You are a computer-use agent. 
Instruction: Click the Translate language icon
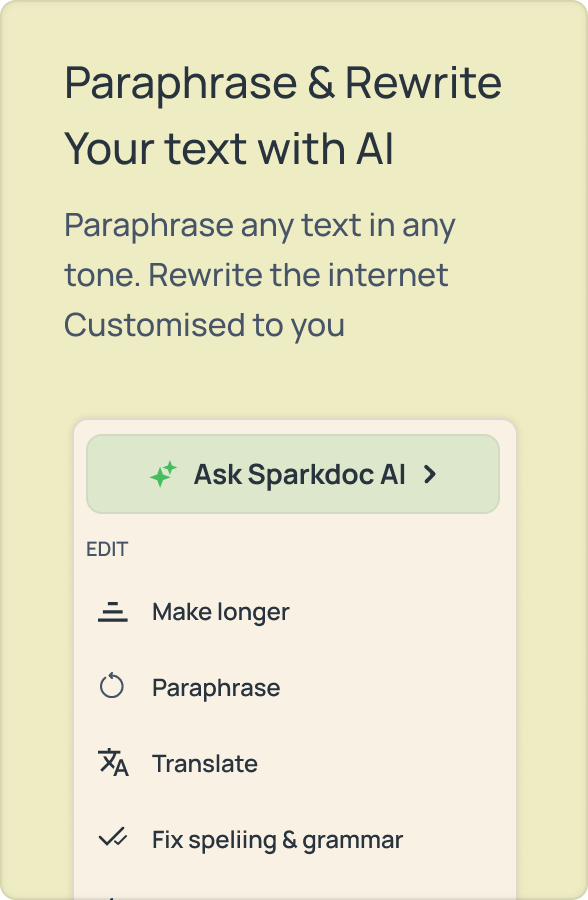113,763
